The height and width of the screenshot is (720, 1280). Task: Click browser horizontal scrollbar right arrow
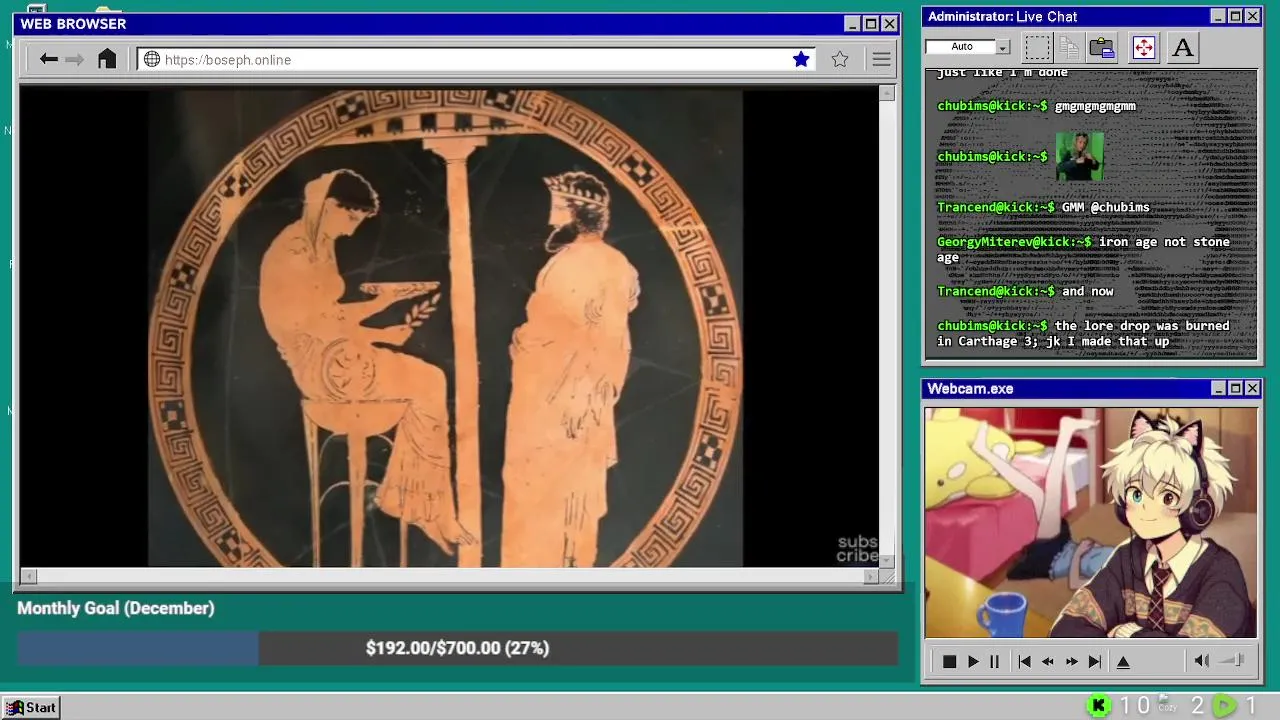871,576
